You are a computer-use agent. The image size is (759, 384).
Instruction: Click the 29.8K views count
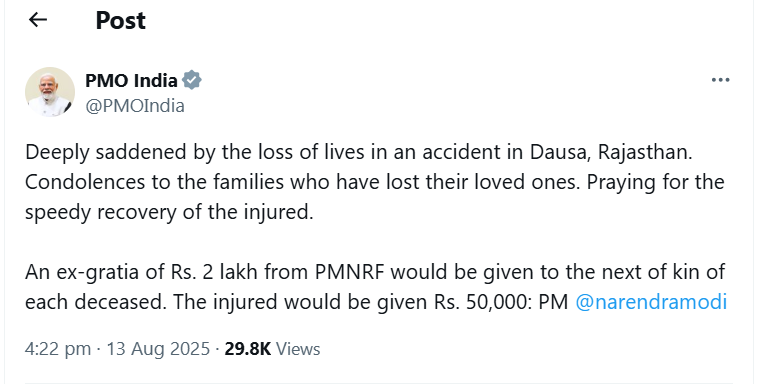(247, 349)
